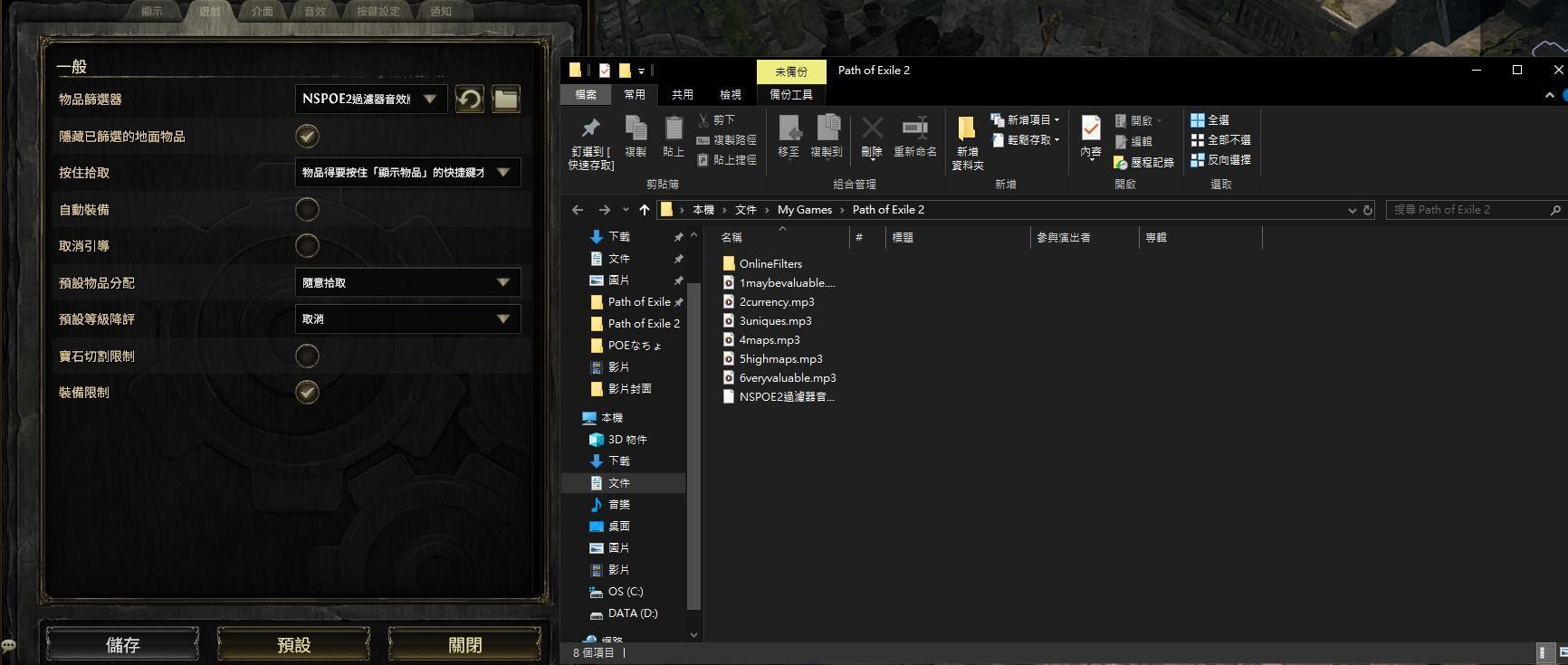Open History (歷程記錄) in ribbon

(1144, 162)
